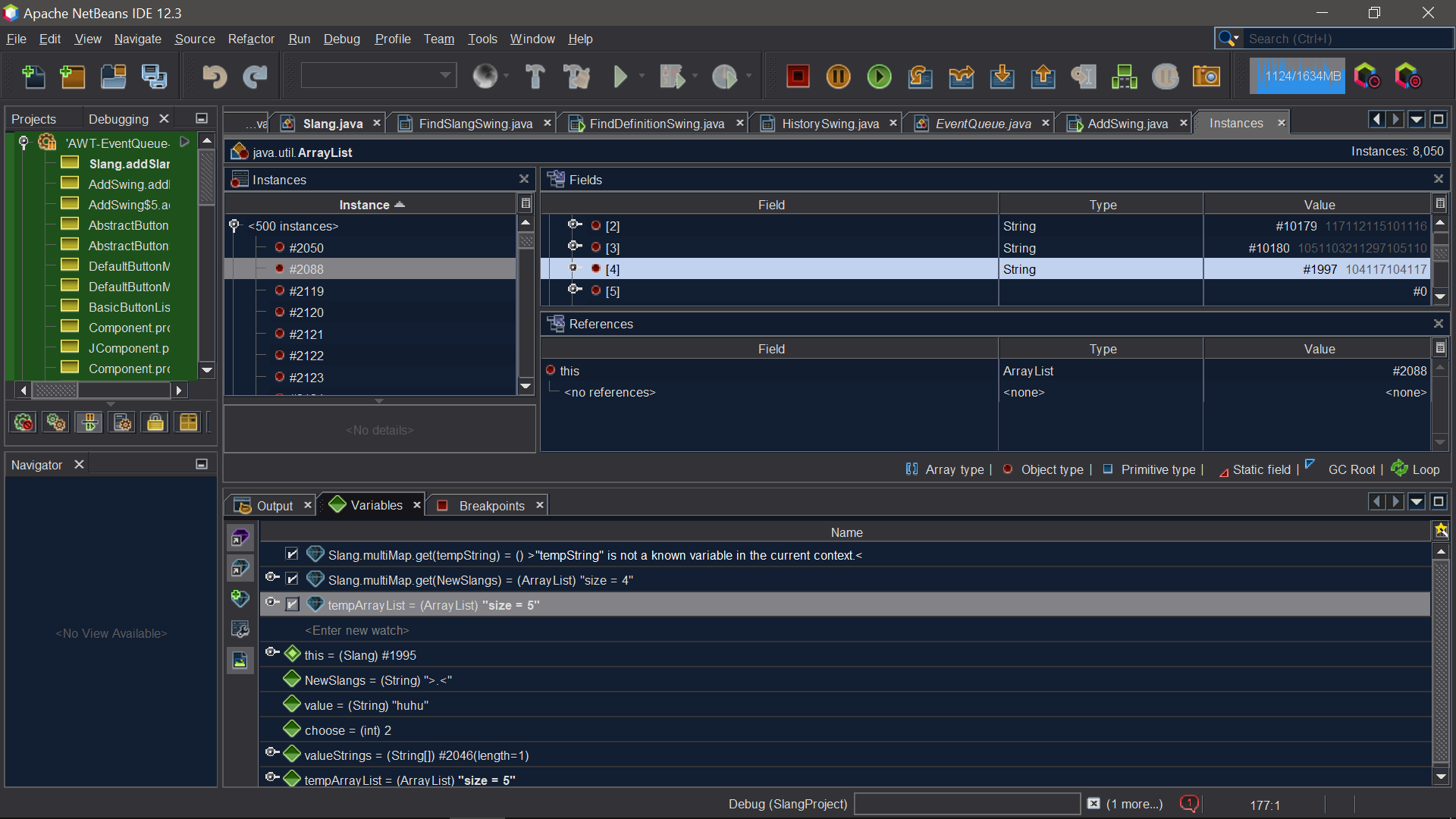This screenshot has width=1456, height=819.
Task: Click the Open Project toolbar icon
Action: (114, 77)
